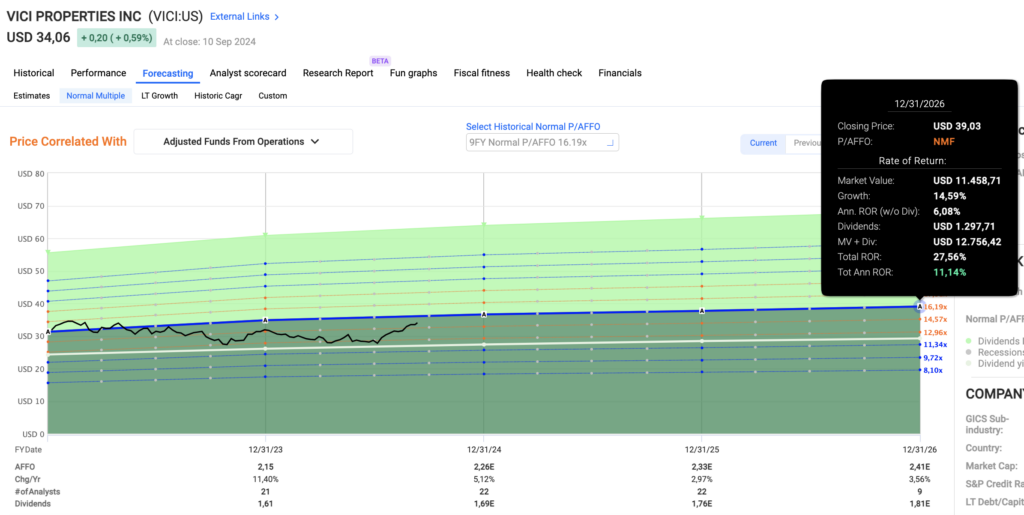Click the Dividends legend green dot
Image resolution: width=1024 pixels, height=515 pixels.
pos(968,341)
